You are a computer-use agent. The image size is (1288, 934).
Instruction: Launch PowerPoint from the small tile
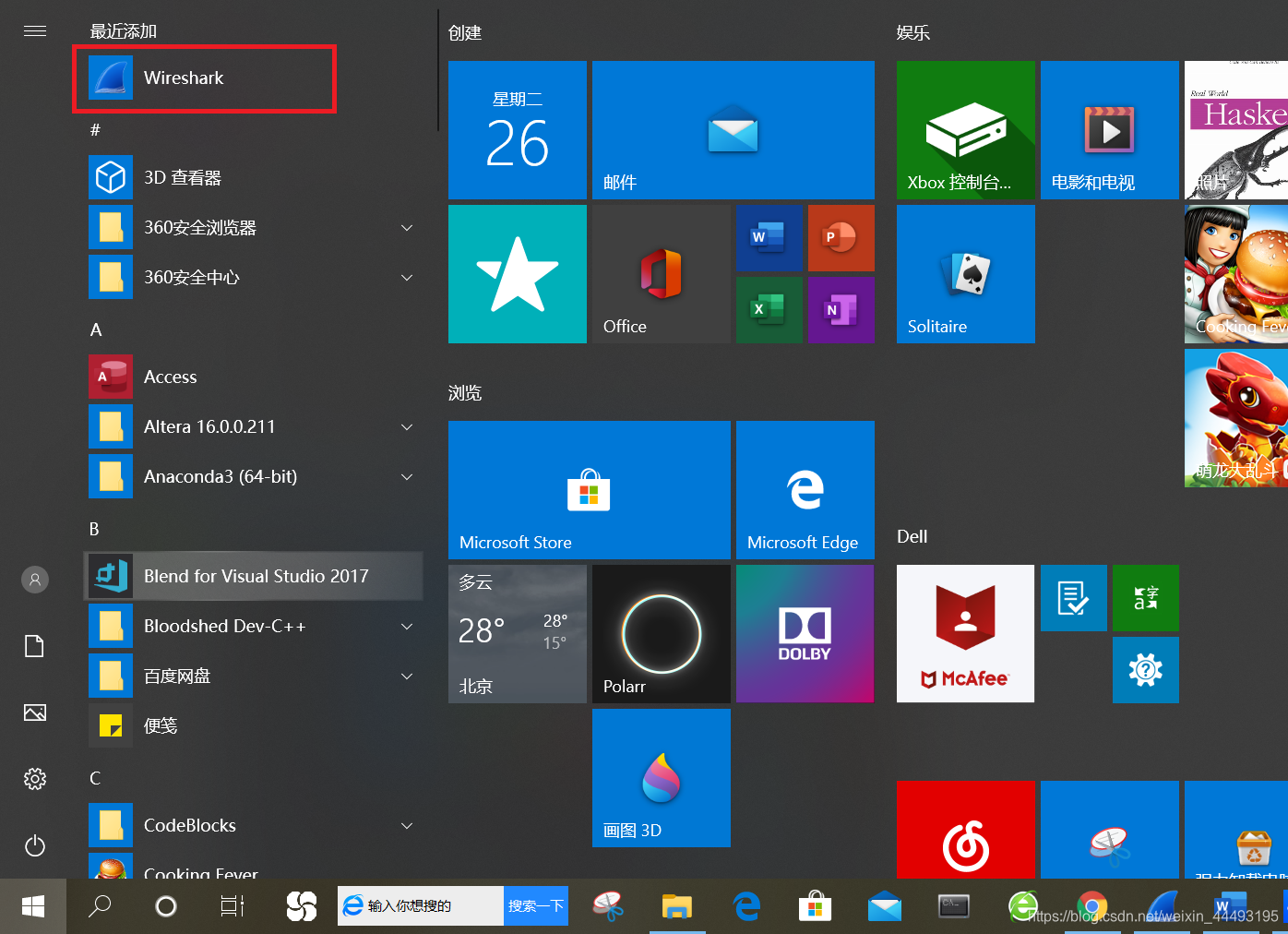pyautogui.click(x=841, y=238)
